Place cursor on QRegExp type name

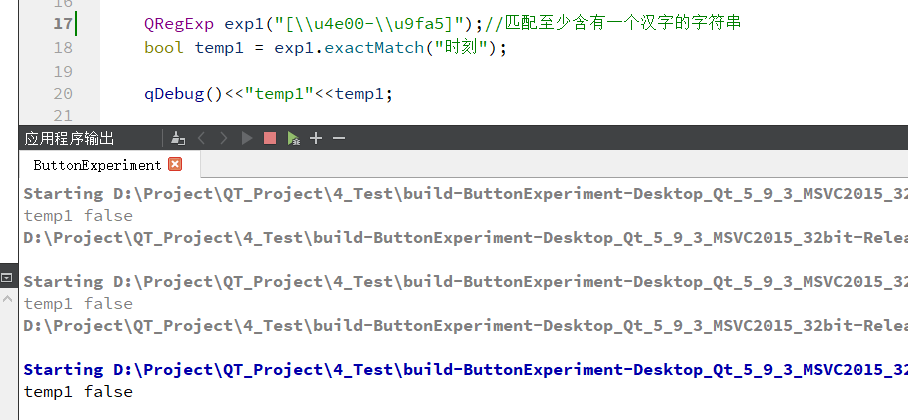point(178,22)
